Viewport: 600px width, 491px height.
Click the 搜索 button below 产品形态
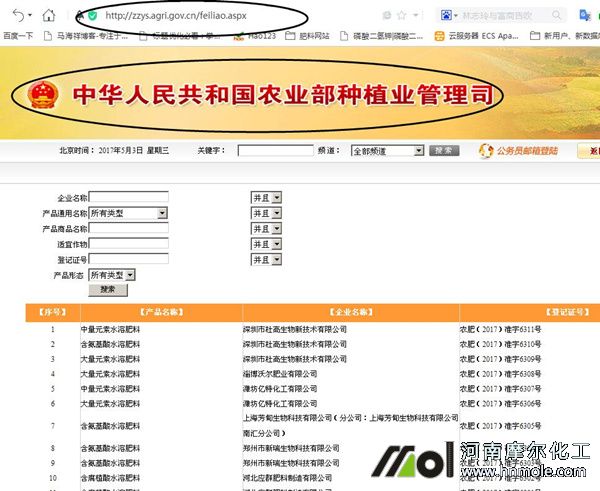(x=107, y=289)
